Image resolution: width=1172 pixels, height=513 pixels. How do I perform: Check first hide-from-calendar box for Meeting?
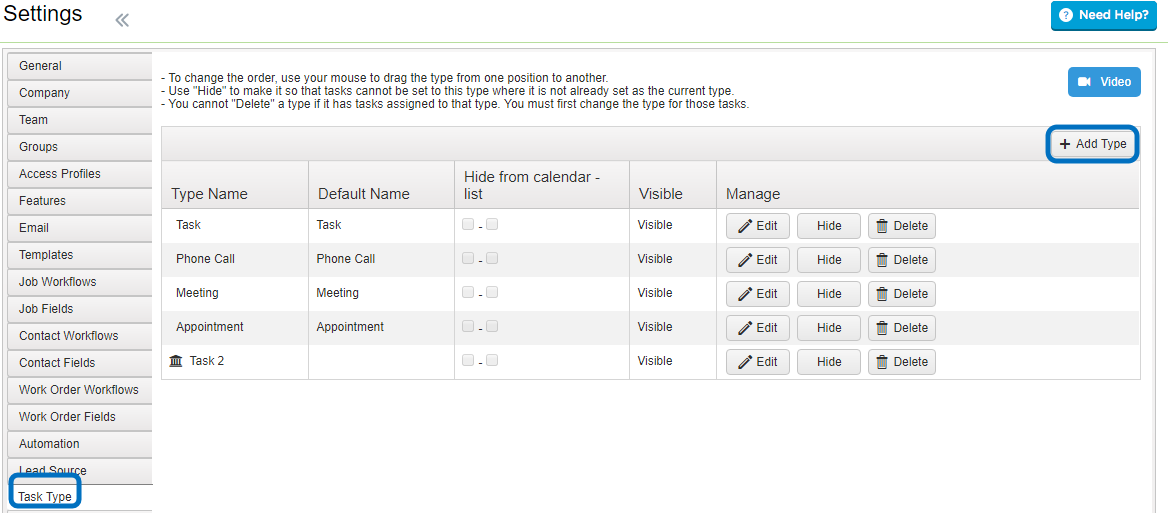pyautogui.click(x=468, y=292)
